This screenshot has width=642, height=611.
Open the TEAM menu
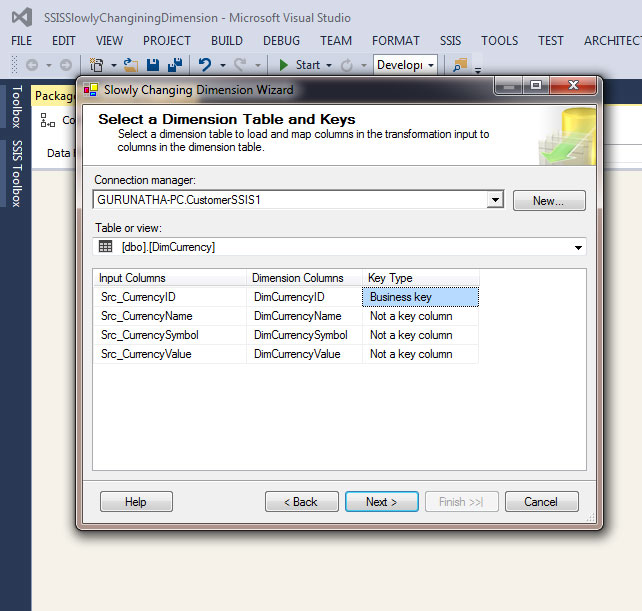pos(336,41)
